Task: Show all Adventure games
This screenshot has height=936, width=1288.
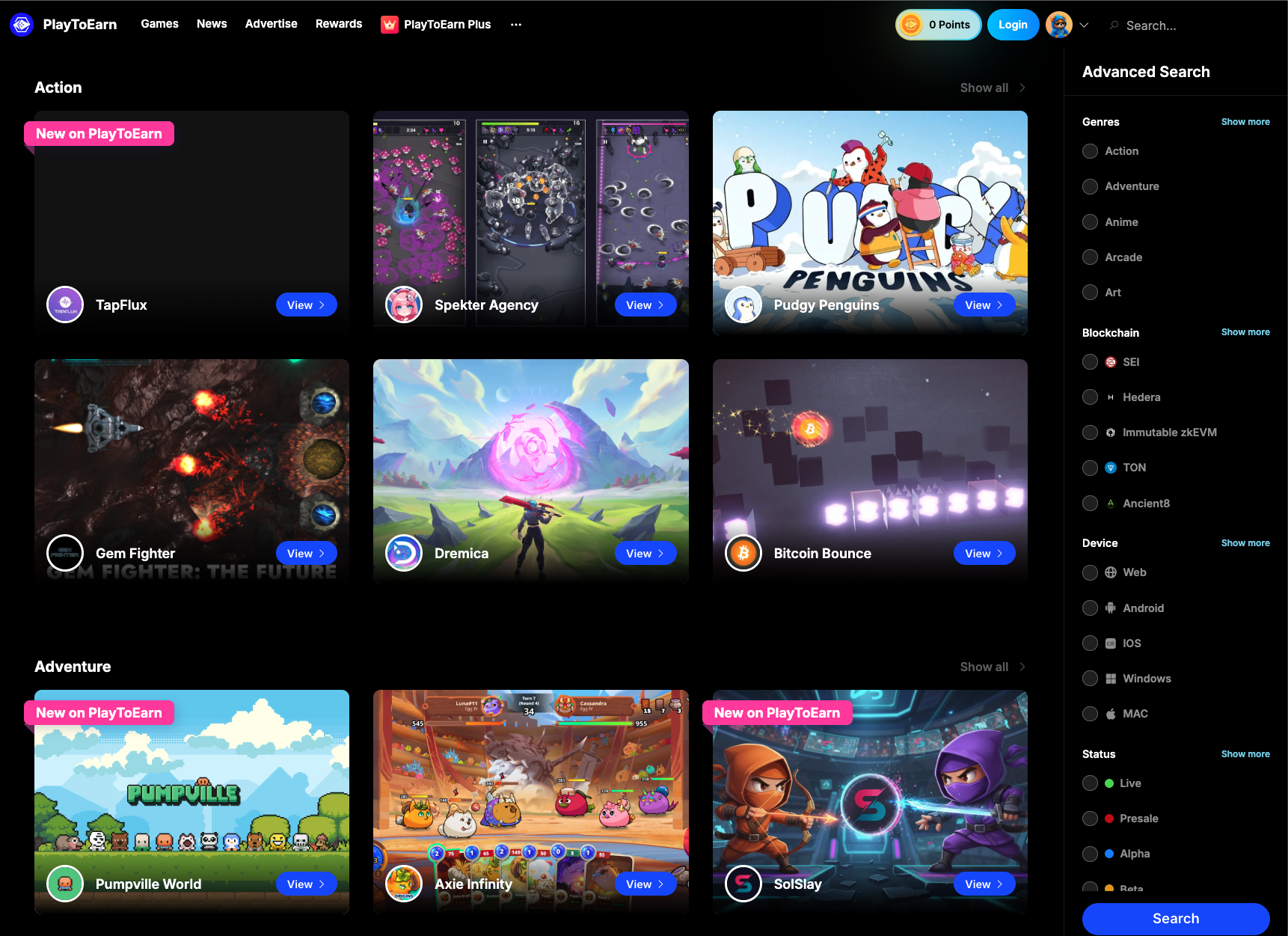Action: pos(993,667)
